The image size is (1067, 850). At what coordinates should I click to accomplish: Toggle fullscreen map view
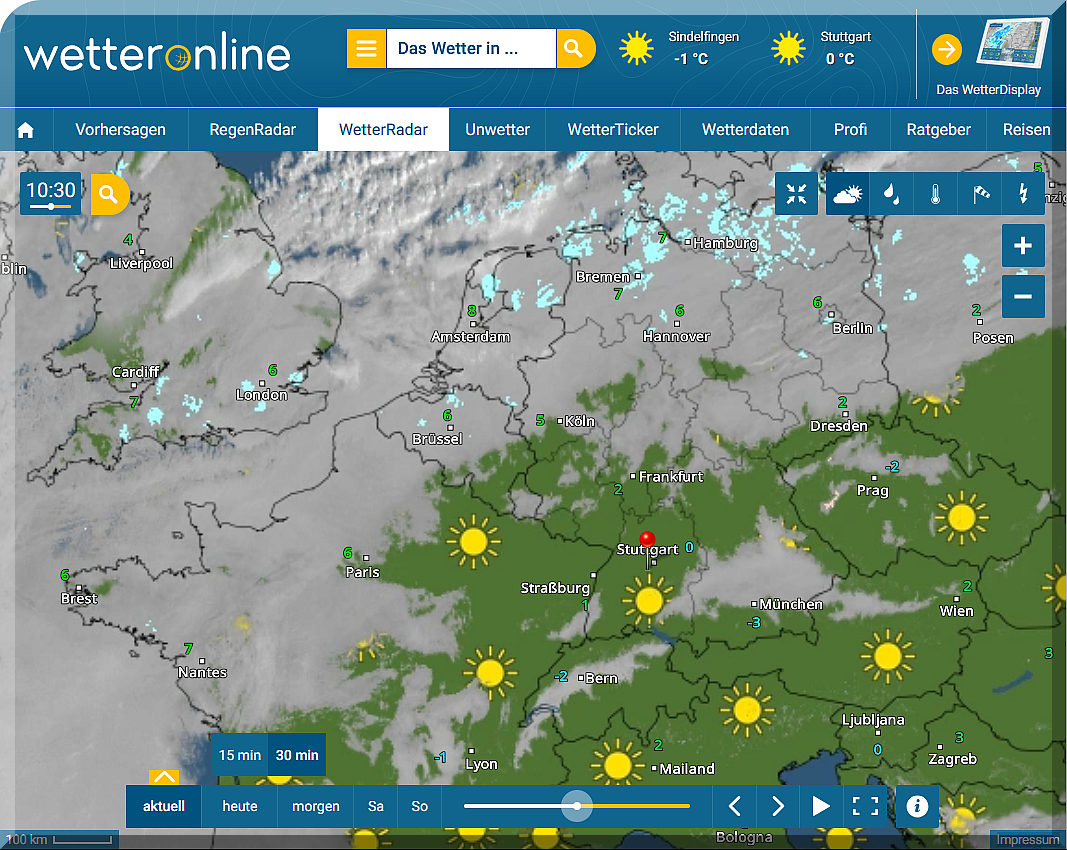[x=865, y=806]
